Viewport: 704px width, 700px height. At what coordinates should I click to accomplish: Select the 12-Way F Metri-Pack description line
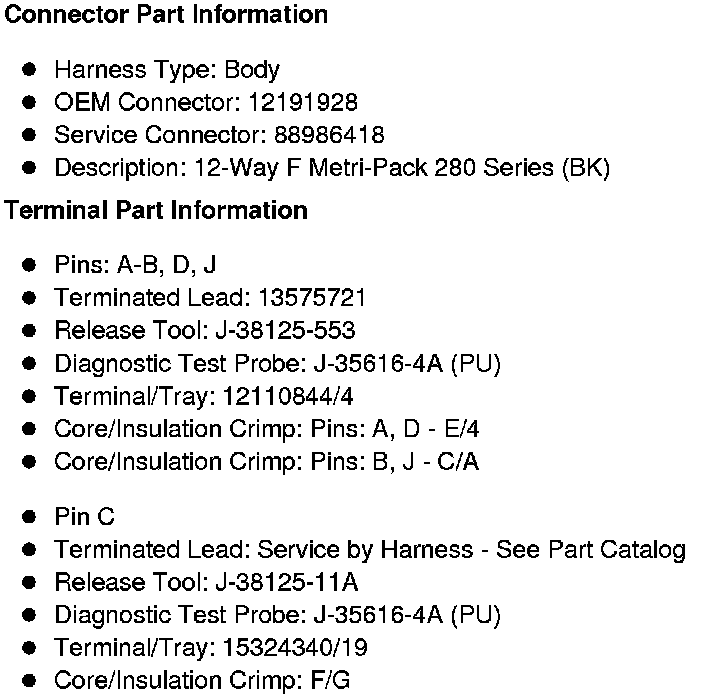click(x=331, y=167)
